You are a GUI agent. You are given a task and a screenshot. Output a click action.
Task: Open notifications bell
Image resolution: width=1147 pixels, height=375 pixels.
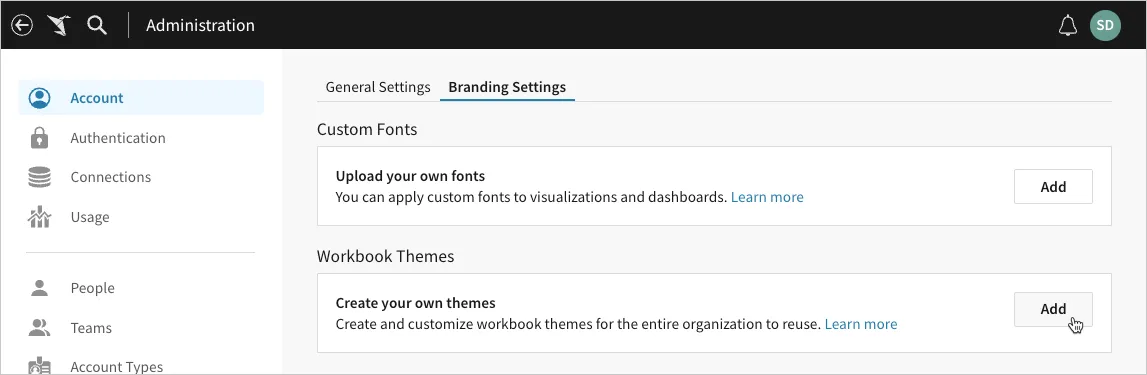pyautogui.click(x=1067, y=26)
